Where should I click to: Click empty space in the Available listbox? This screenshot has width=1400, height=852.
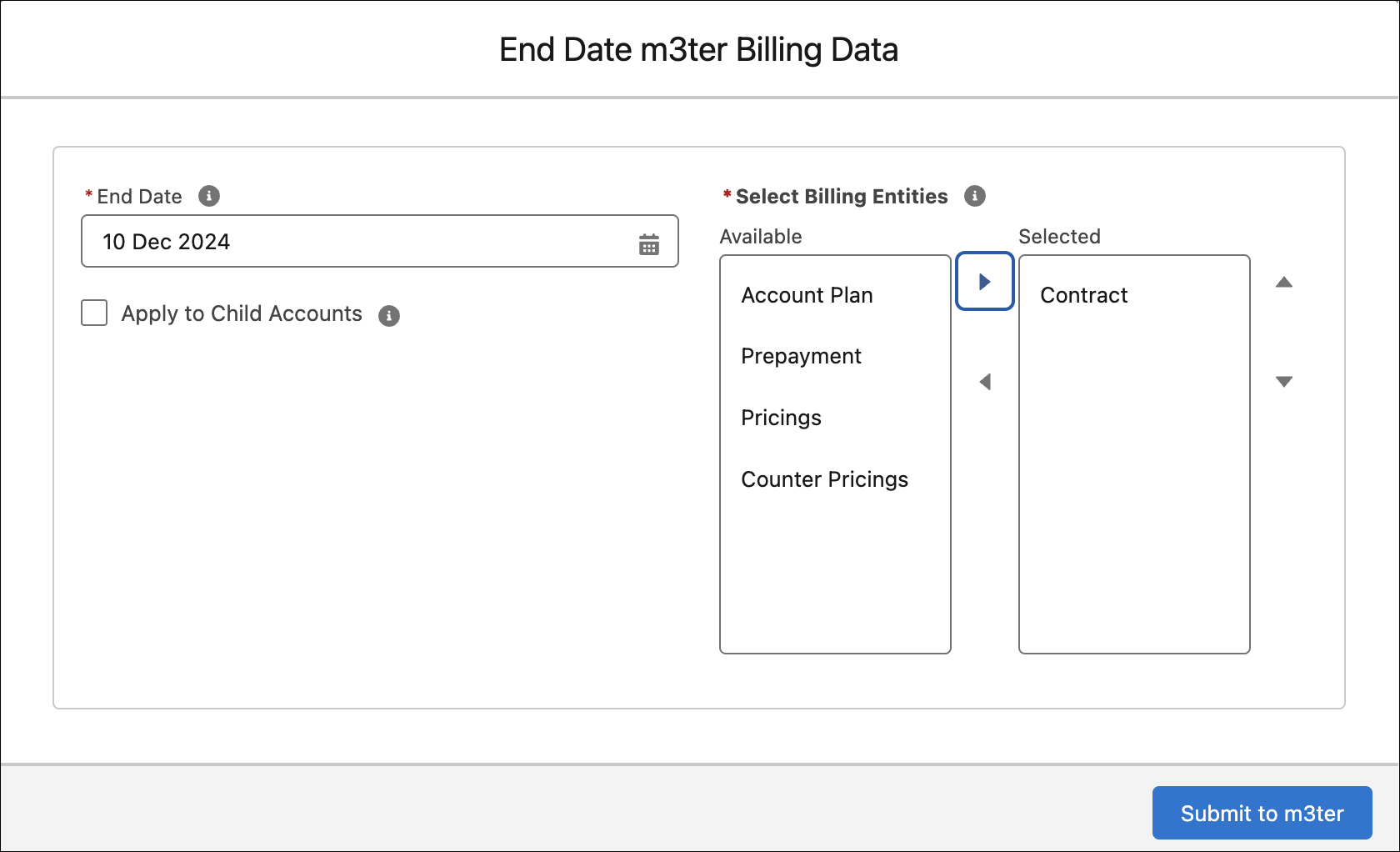[835, 575]
